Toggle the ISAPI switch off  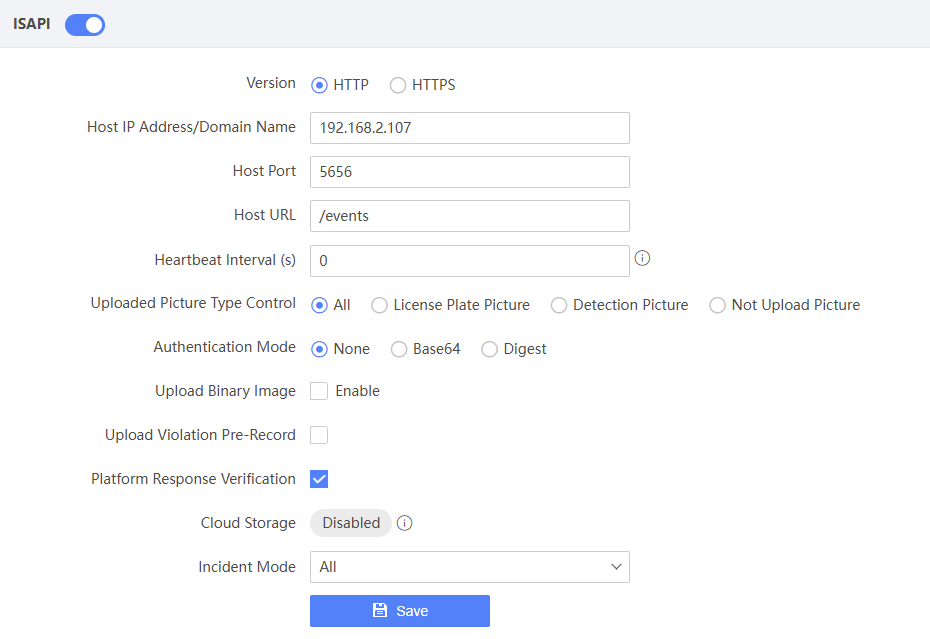coord(85,25)
